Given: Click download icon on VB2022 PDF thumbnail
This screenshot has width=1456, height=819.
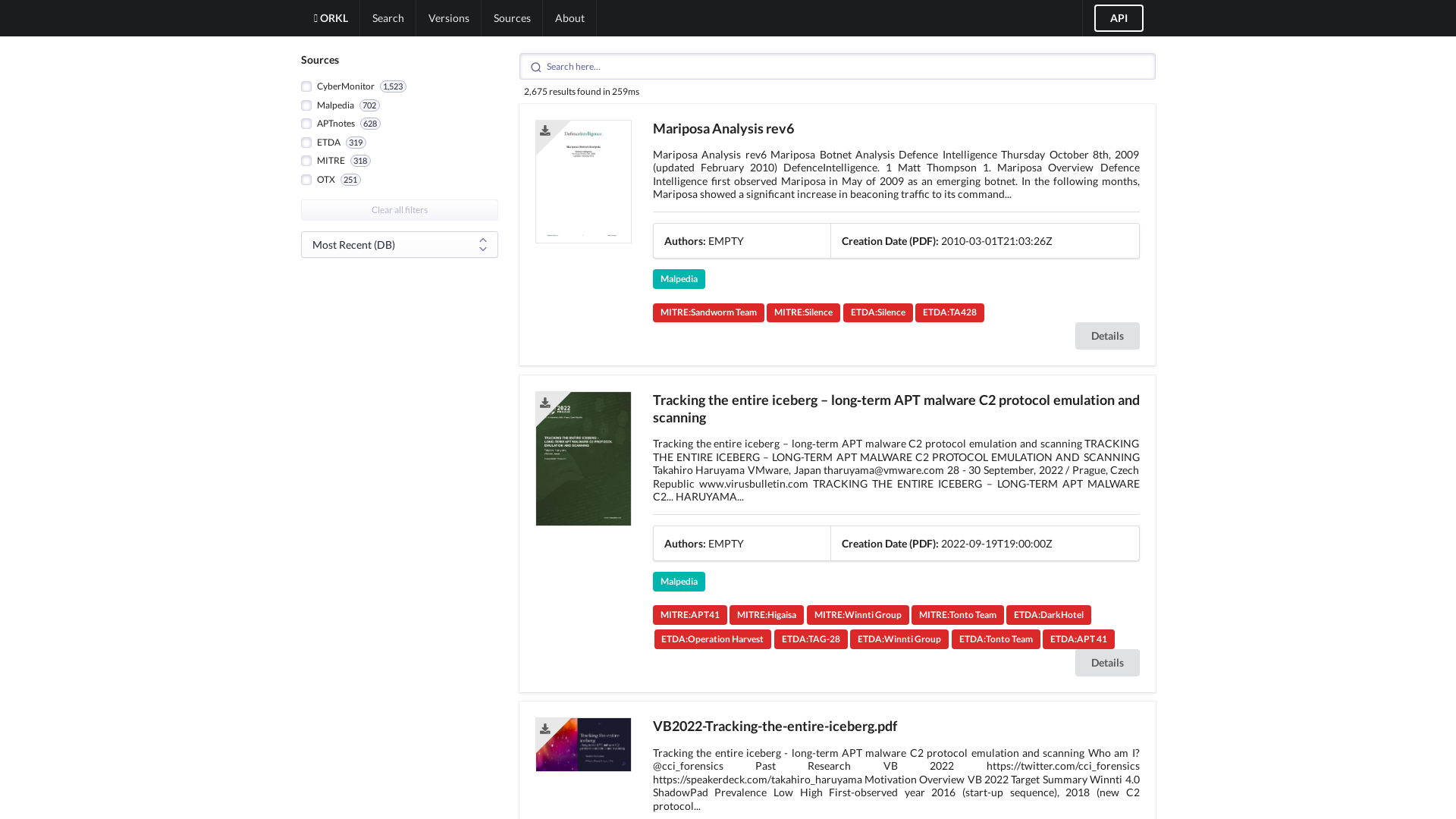Looking at the screenshot, I should pos(544,729).
